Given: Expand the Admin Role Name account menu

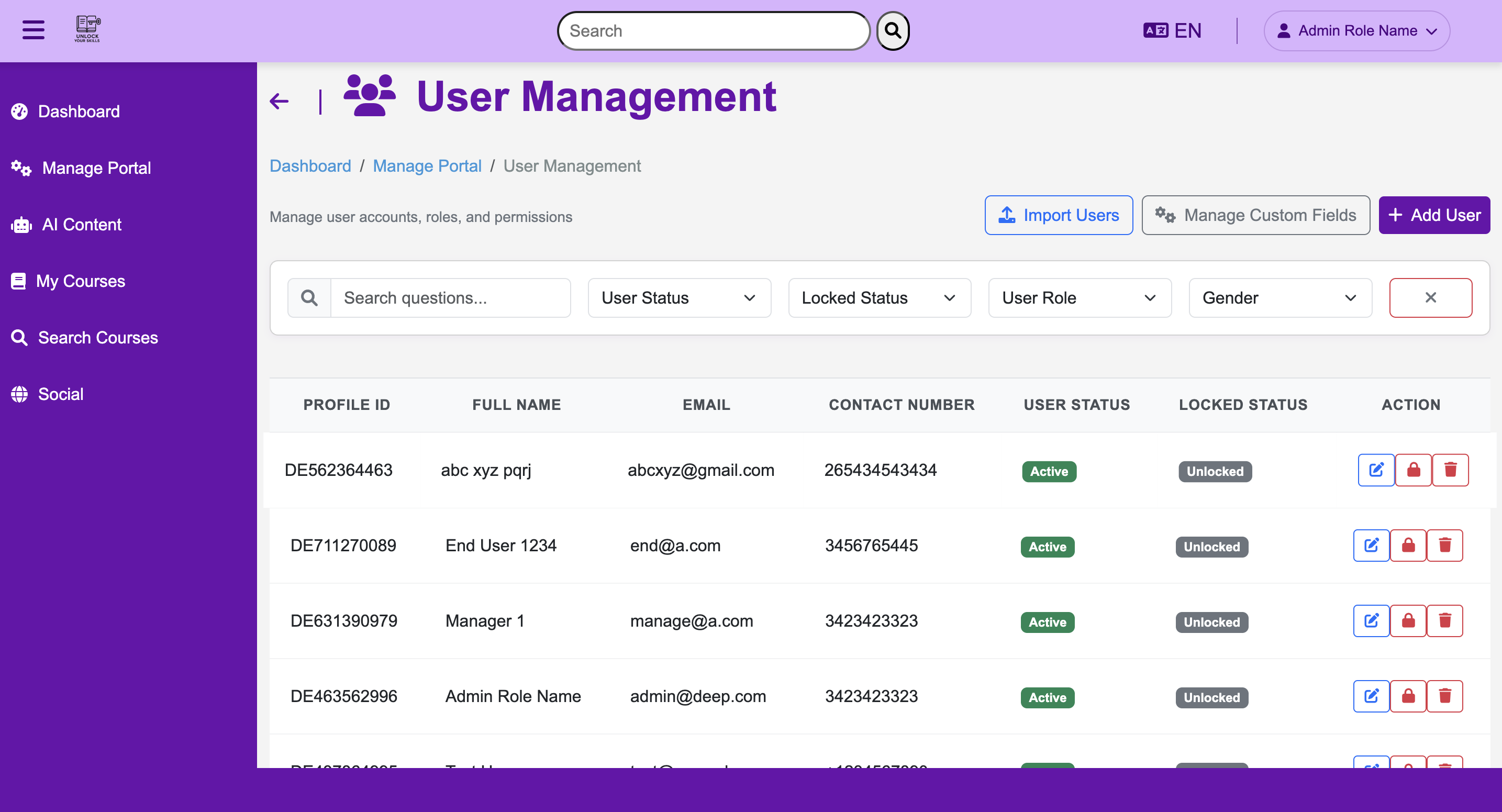Looking at the screenshot, I should coord(1355,30).
